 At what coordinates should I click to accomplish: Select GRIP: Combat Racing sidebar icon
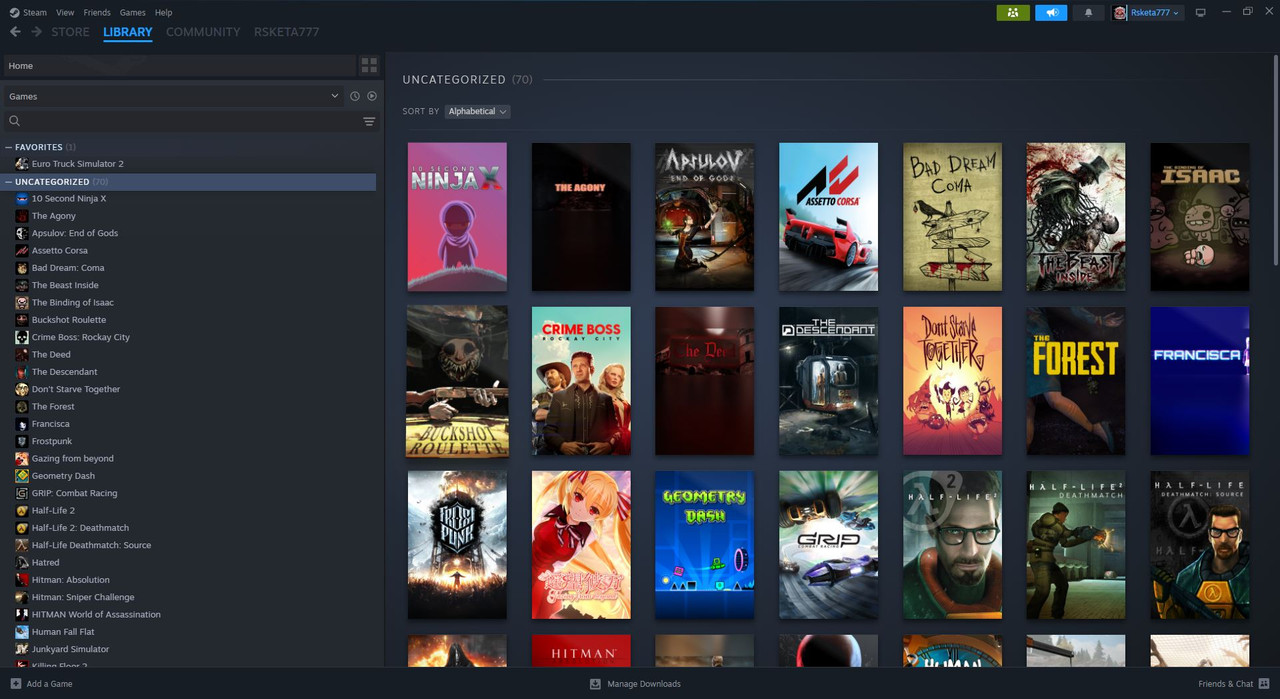tap(22, 493)
